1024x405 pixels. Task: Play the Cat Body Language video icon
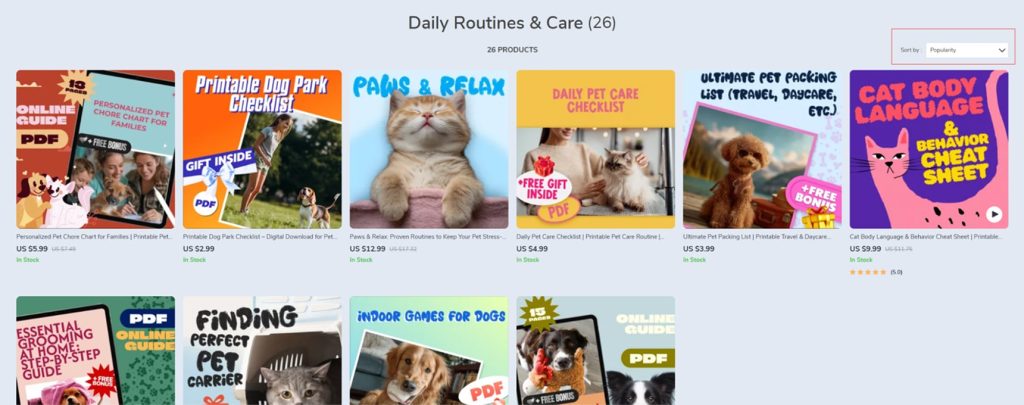(x=994, y=214)
